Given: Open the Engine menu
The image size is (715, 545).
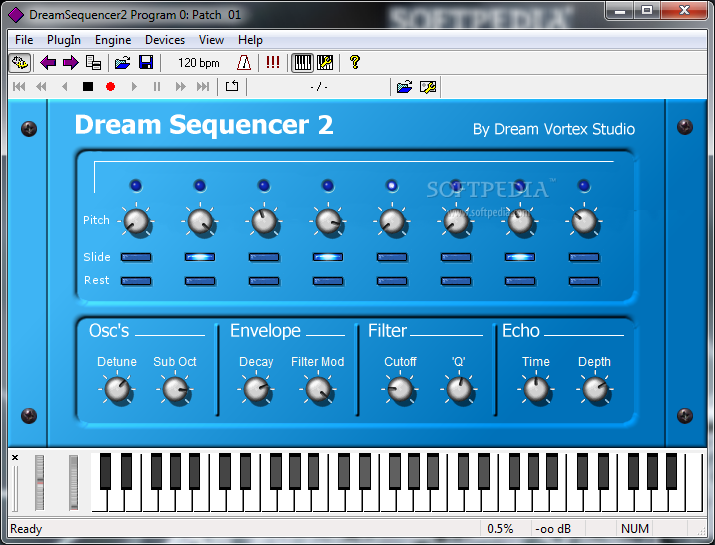Looking at the screenshot, I should pyautogui.click(x=113, y=40).
